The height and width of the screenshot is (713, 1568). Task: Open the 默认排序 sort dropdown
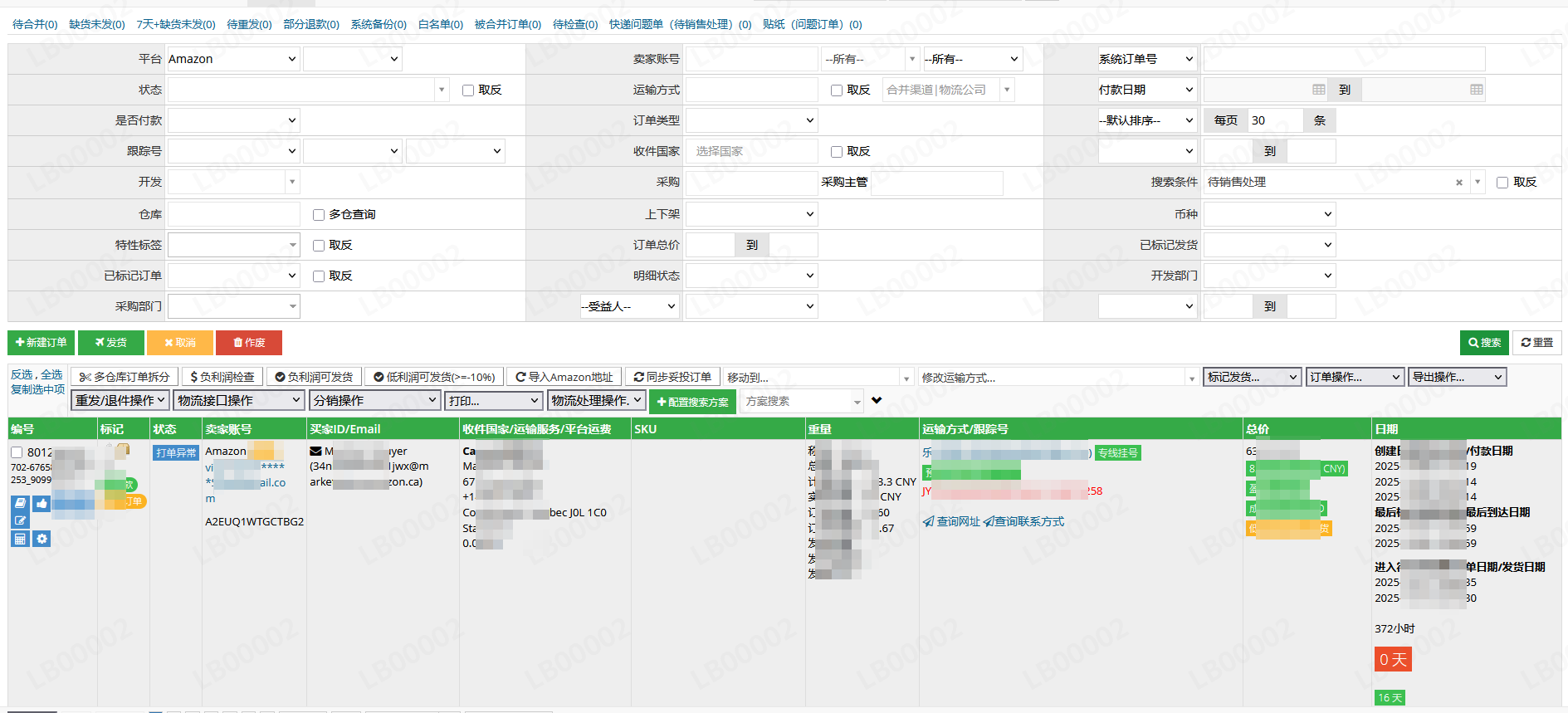pos(1146,120)
